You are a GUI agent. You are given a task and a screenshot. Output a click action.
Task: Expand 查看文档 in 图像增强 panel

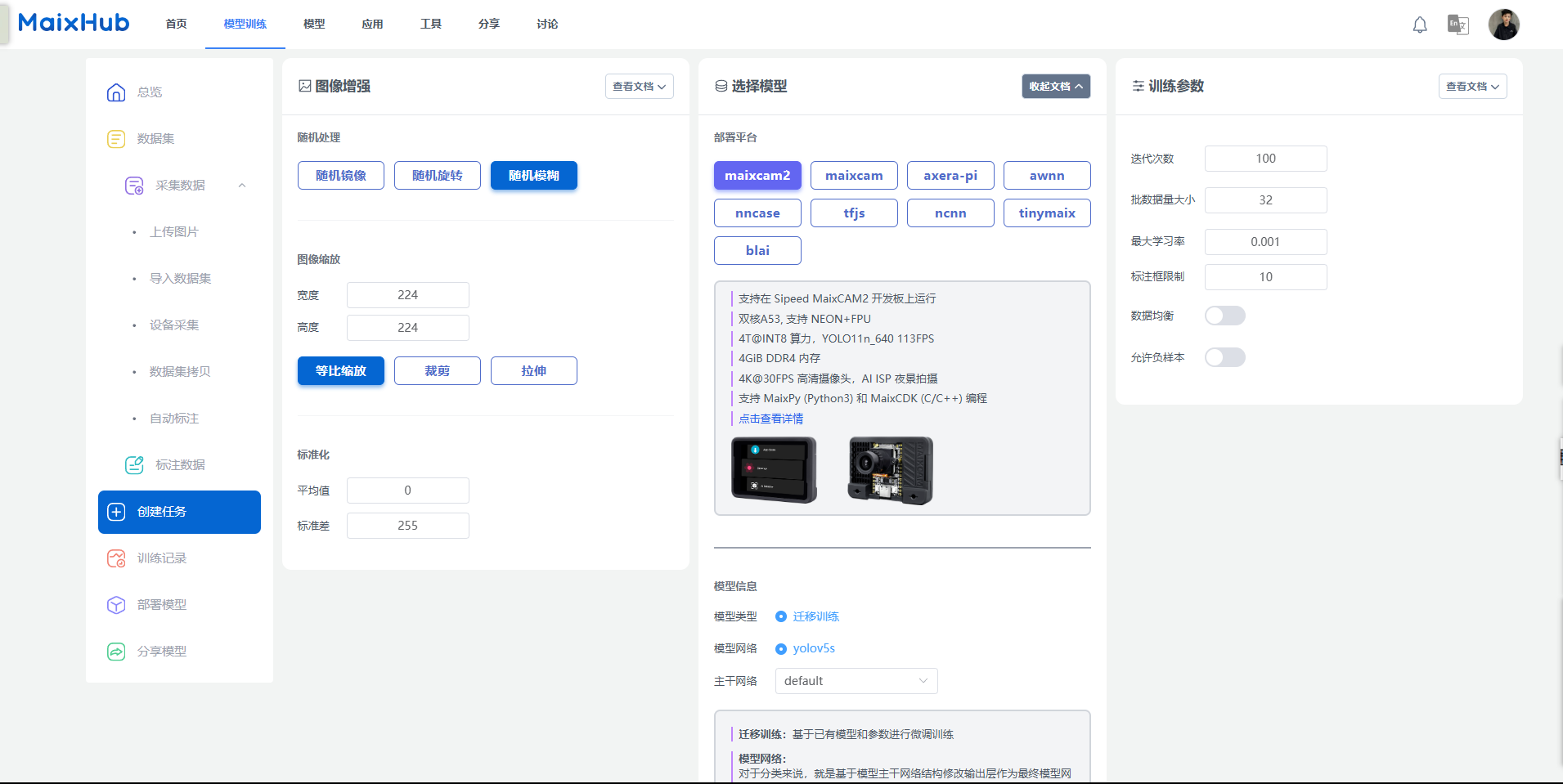point(640,87)
